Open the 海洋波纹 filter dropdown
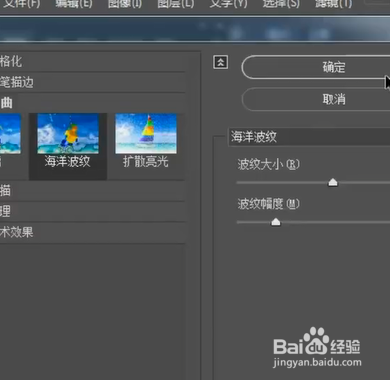 tap(309, 137)
